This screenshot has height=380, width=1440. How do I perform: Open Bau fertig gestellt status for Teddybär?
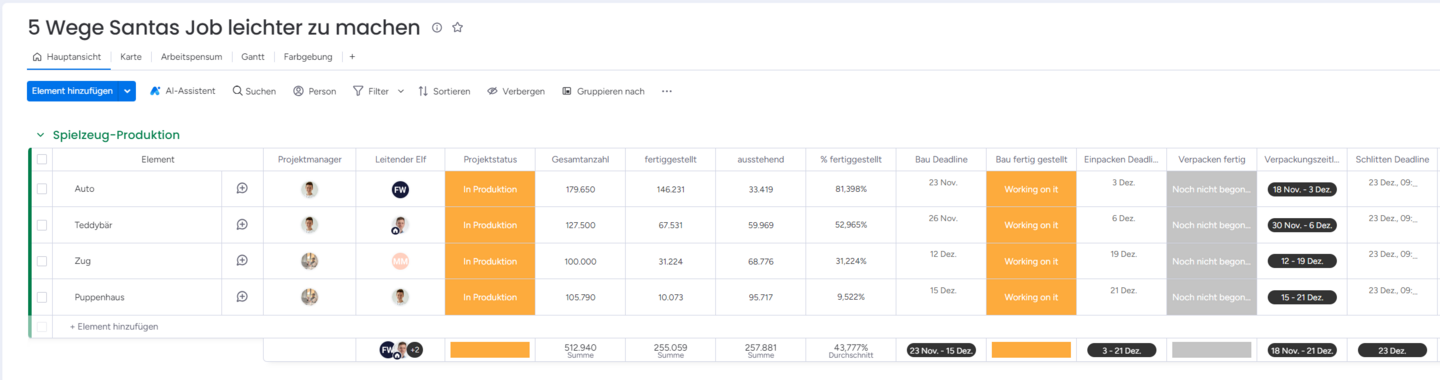coord(1031,225)
